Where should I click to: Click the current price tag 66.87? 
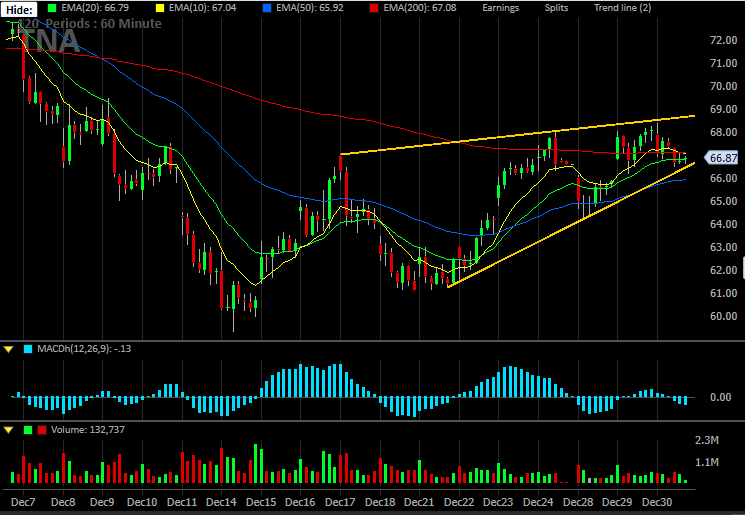722,158
